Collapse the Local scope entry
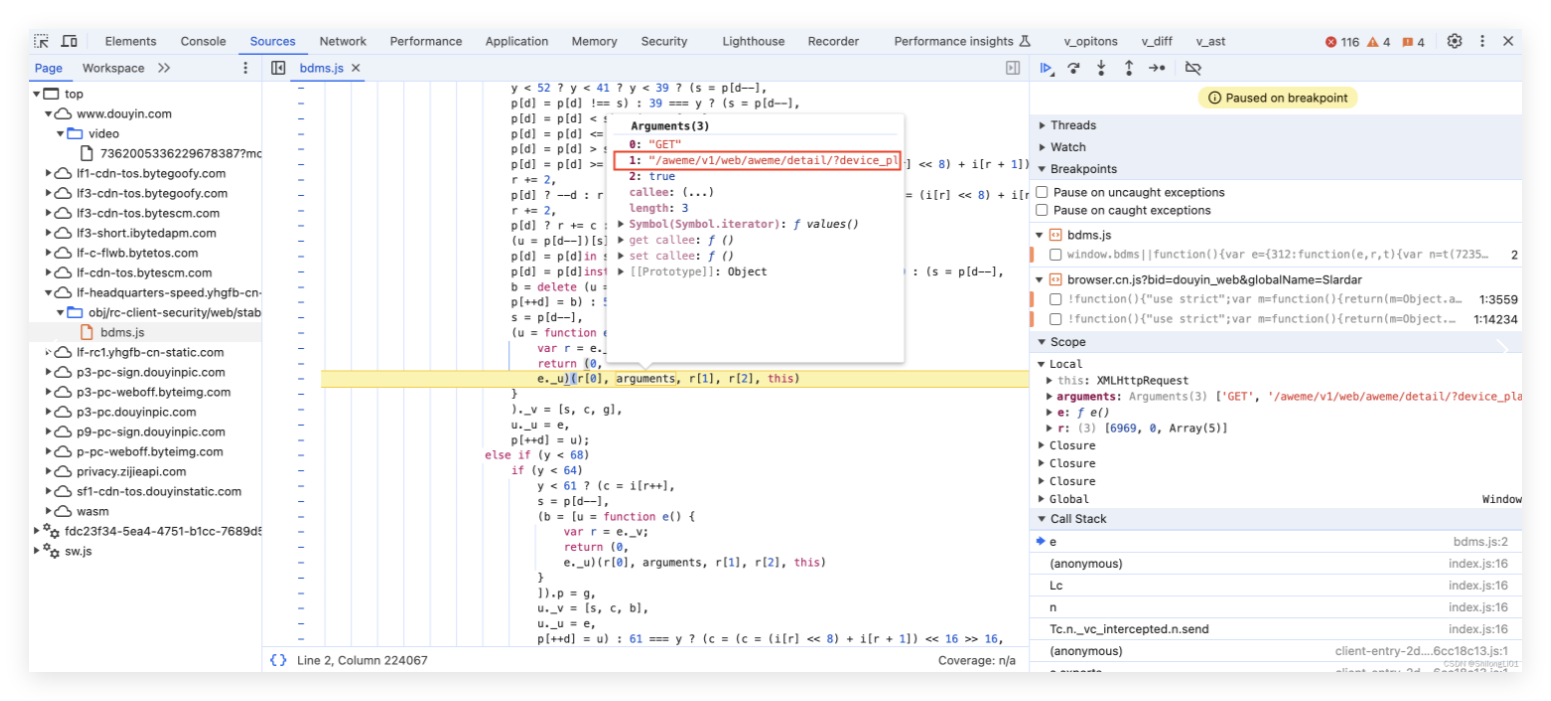 point(1042,364)
